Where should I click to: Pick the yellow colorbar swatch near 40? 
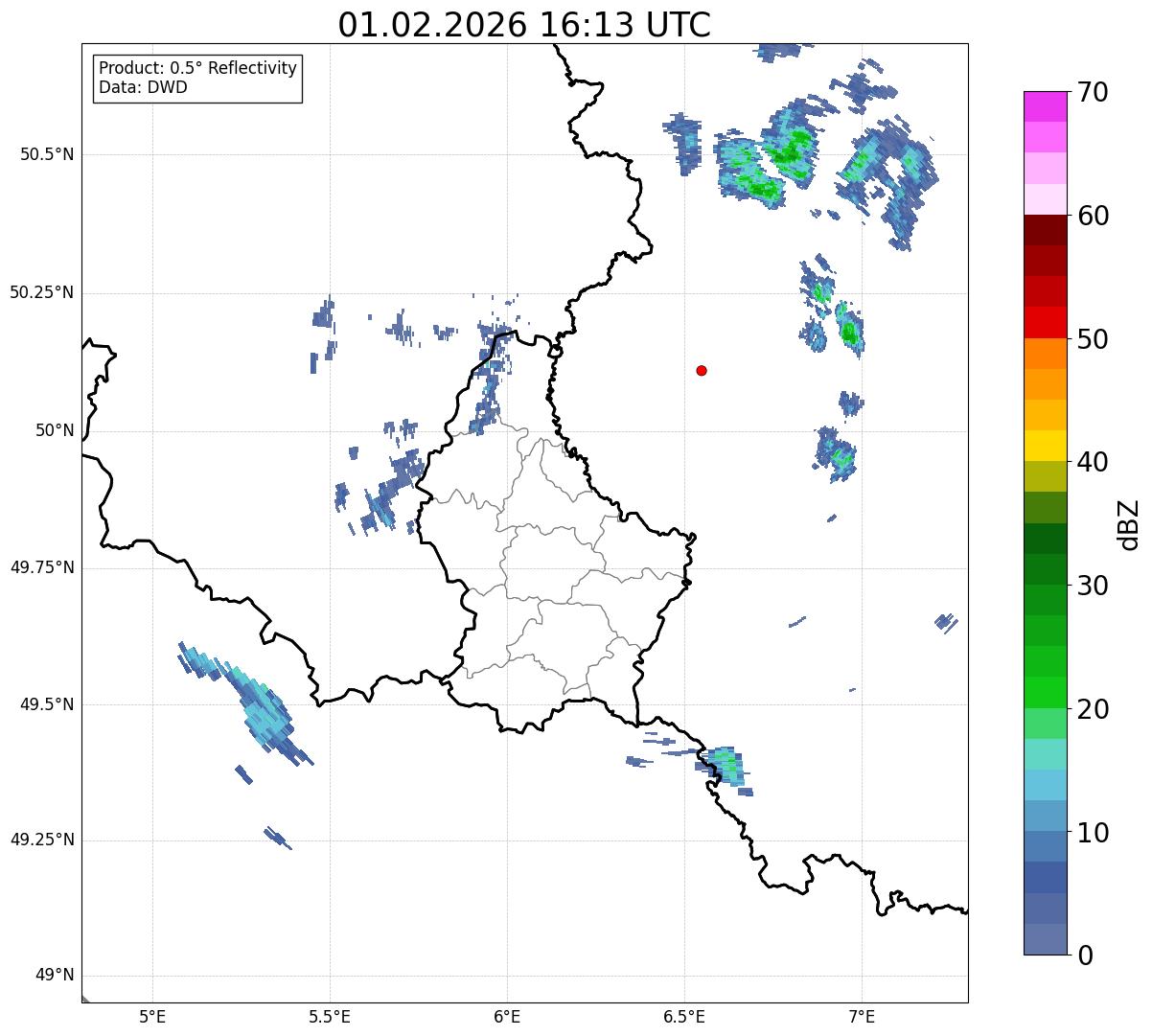1045,446
